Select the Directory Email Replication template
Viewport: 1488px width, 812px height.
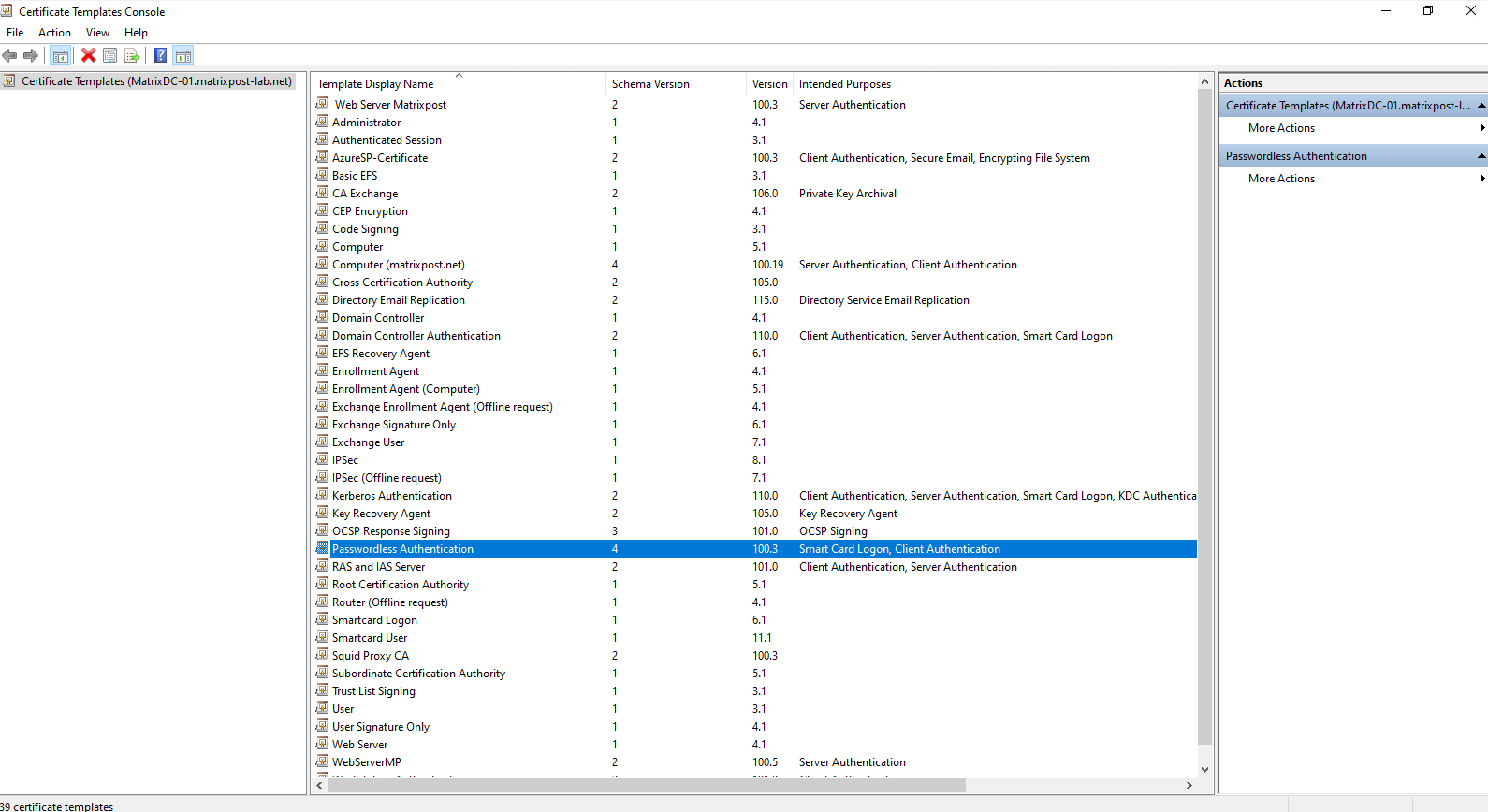point(399,300)
